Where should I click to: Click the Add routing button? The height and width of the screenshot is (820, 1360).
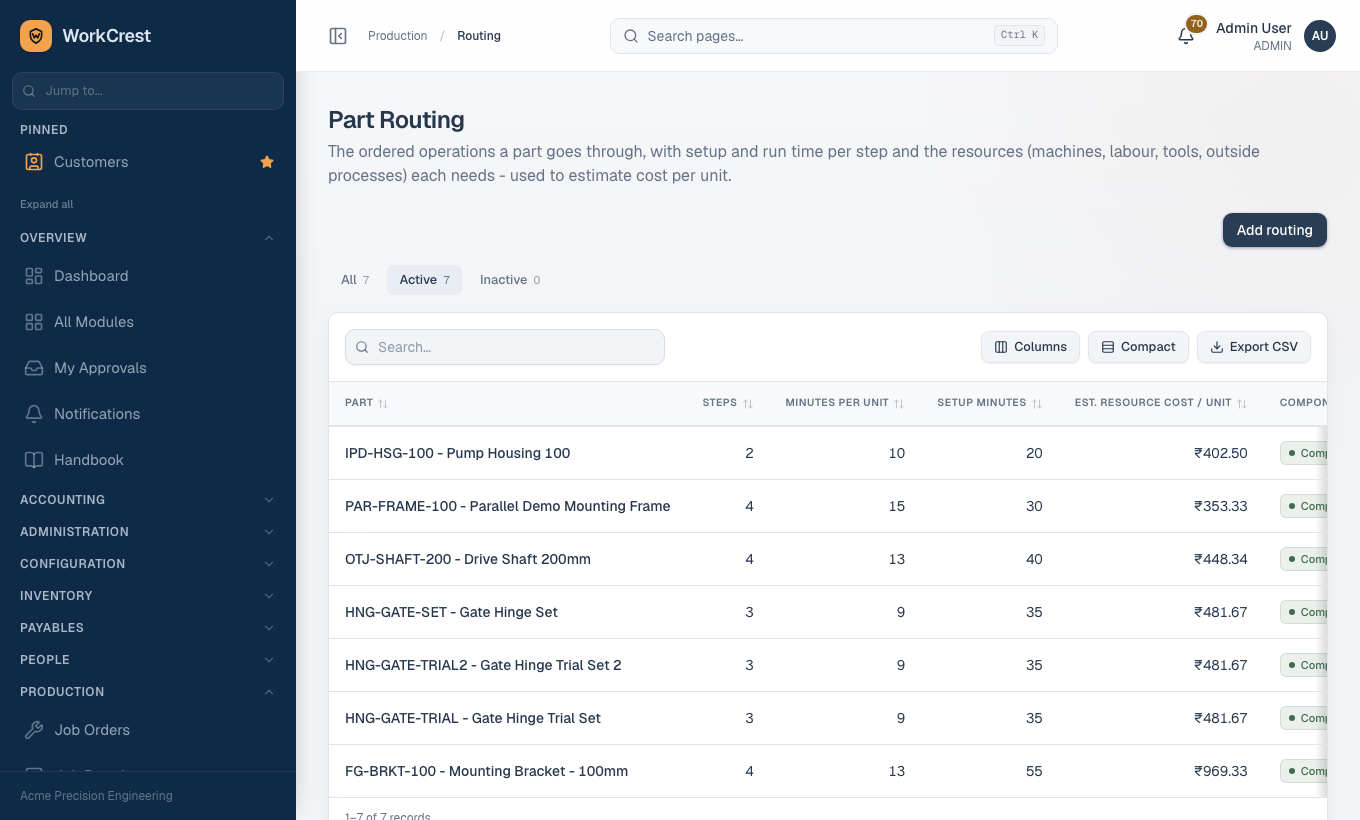pyautogui.click(x=1275, y=230)
